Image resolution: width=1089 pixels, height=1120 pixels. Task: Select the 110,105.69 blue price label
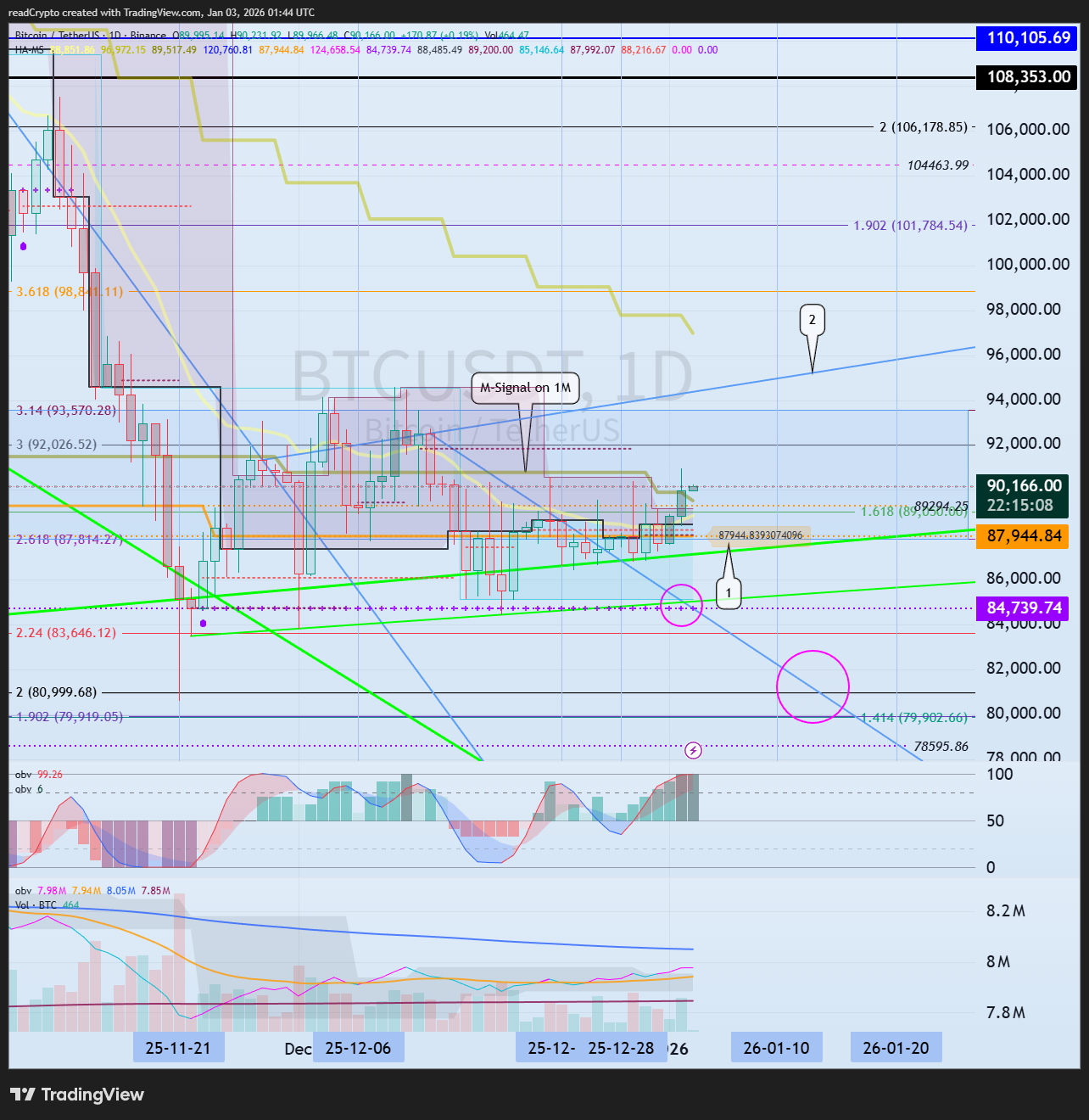coord(1028,37)
